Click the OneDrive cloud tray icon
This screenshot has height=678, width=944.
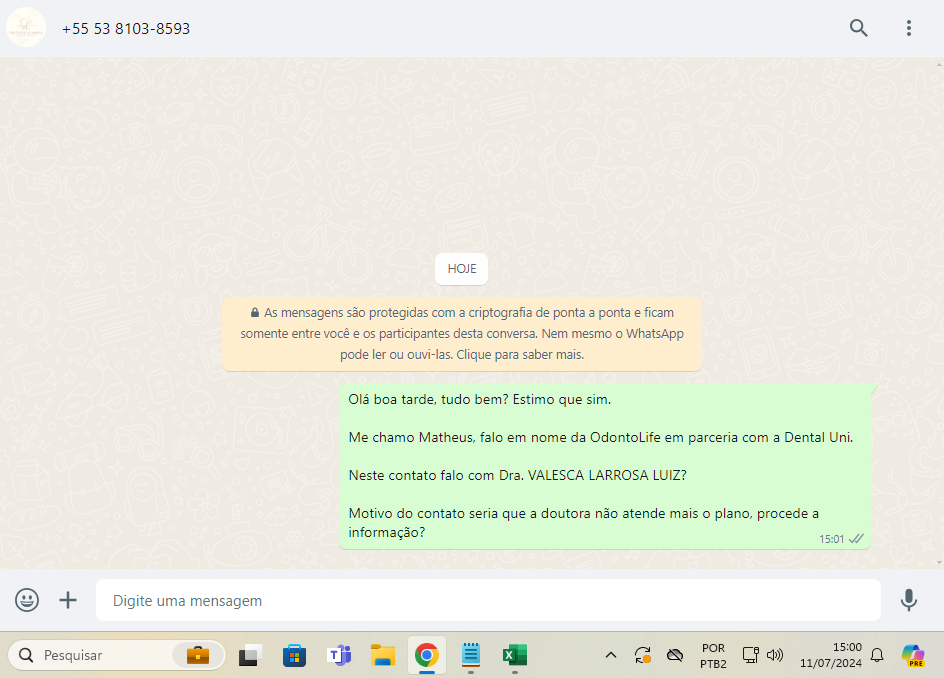click(675, 655)
